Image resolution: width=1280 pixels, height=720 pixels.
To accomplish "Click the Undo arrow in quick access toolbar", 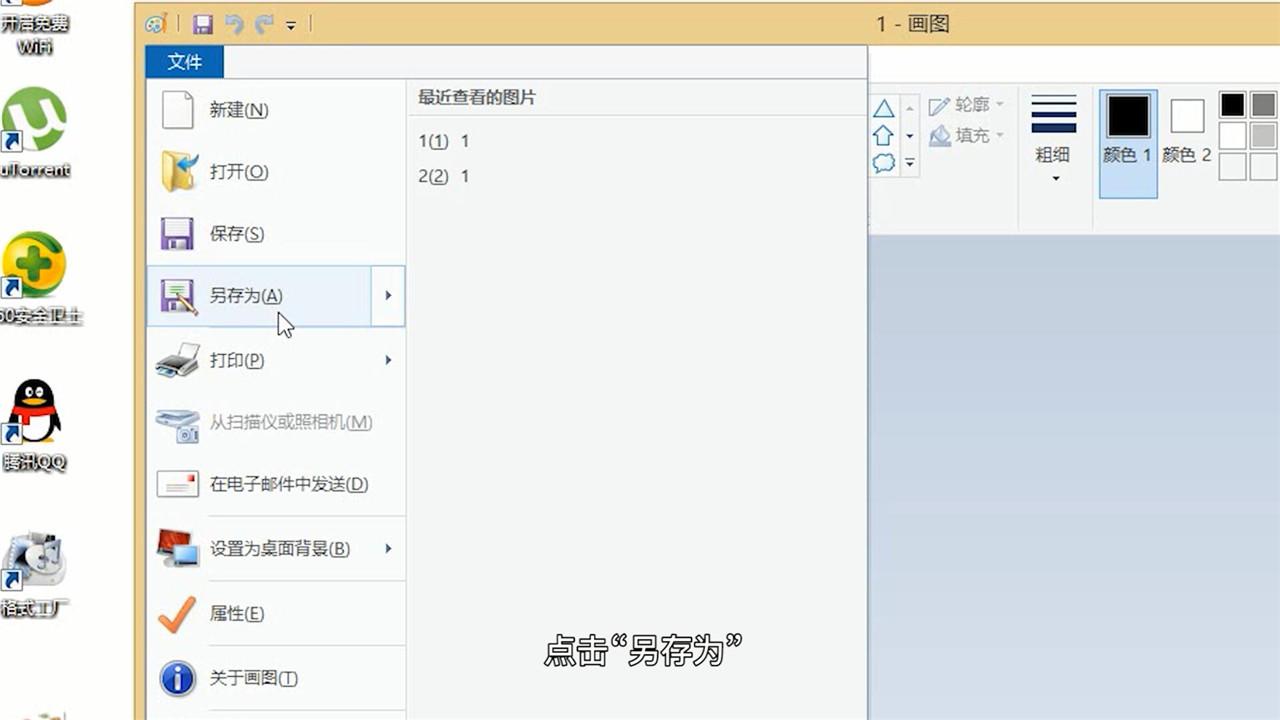I will pos(234,24).
